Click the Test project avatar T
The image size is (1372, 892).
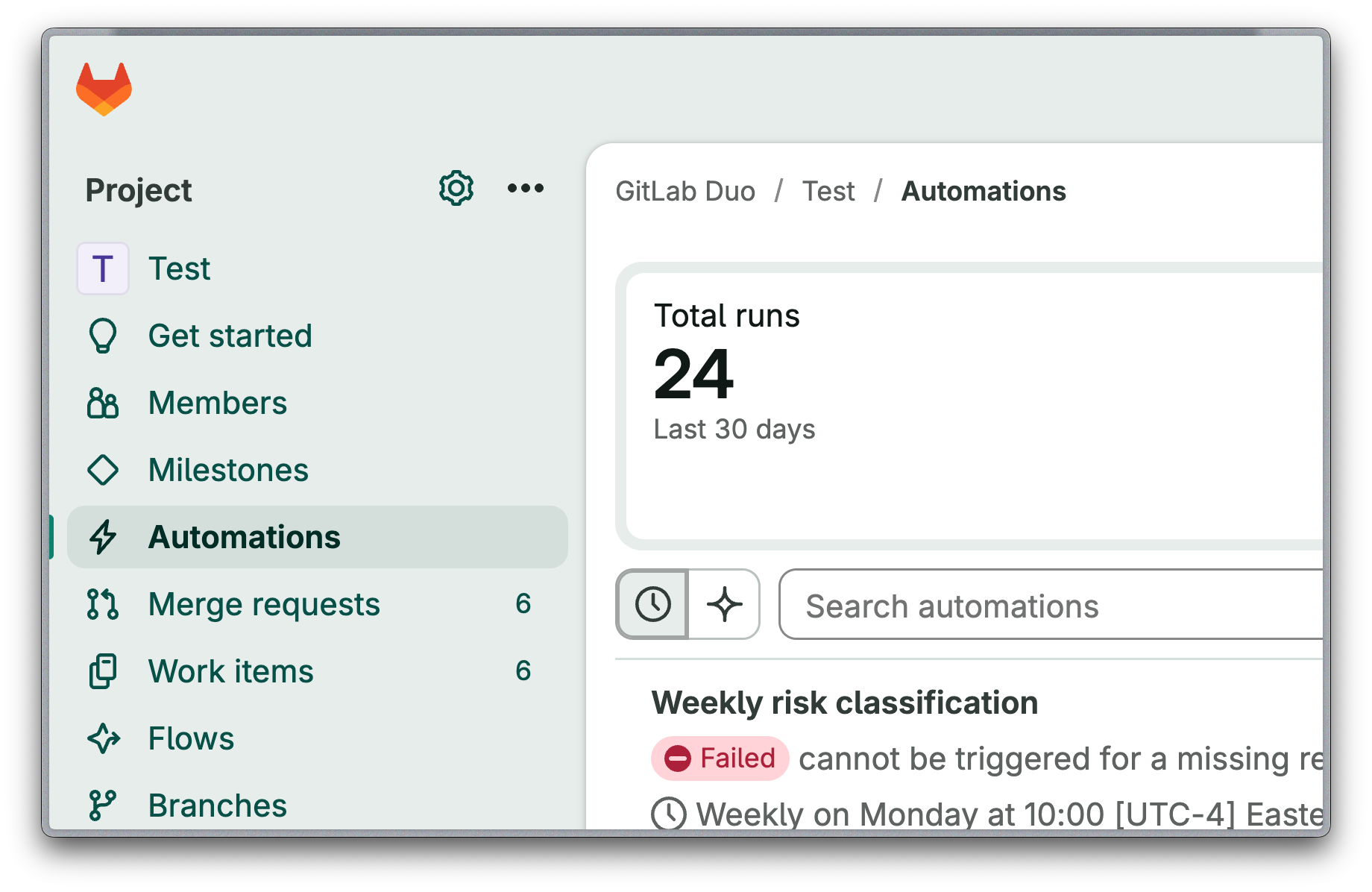coord(103,268)
